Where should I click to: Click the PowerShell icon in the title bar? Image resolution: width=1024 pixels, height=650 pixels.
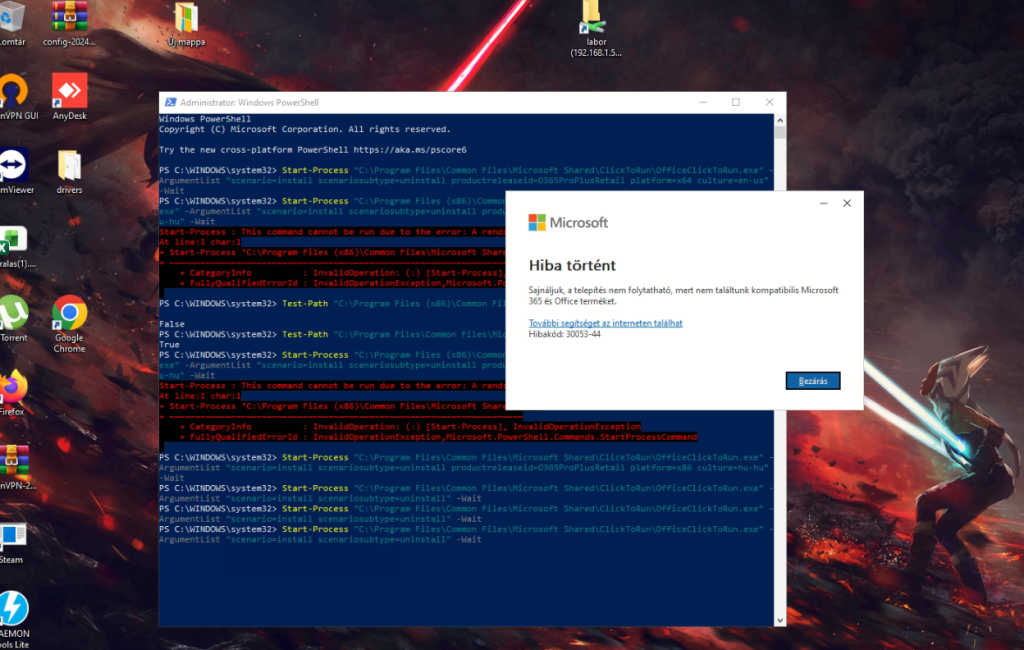tap(171, 102)
